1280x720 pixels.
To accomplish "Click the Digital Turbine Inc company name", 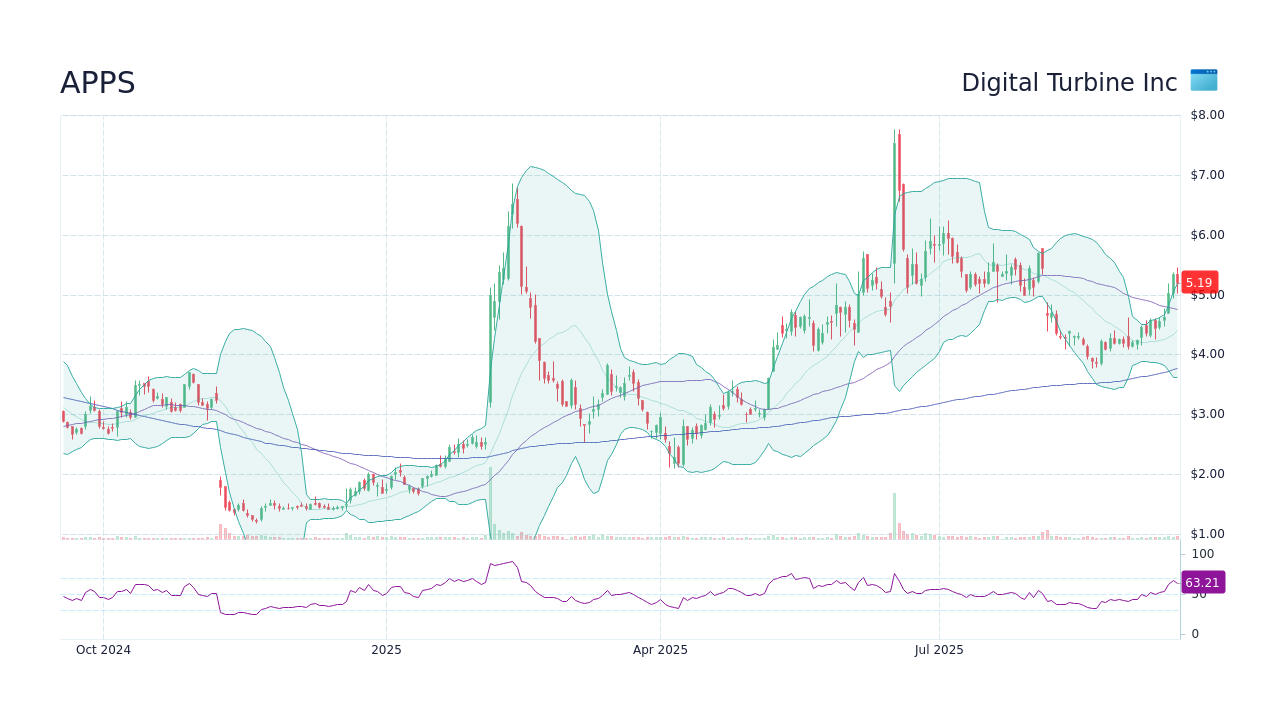I will tap(1068, 82).
